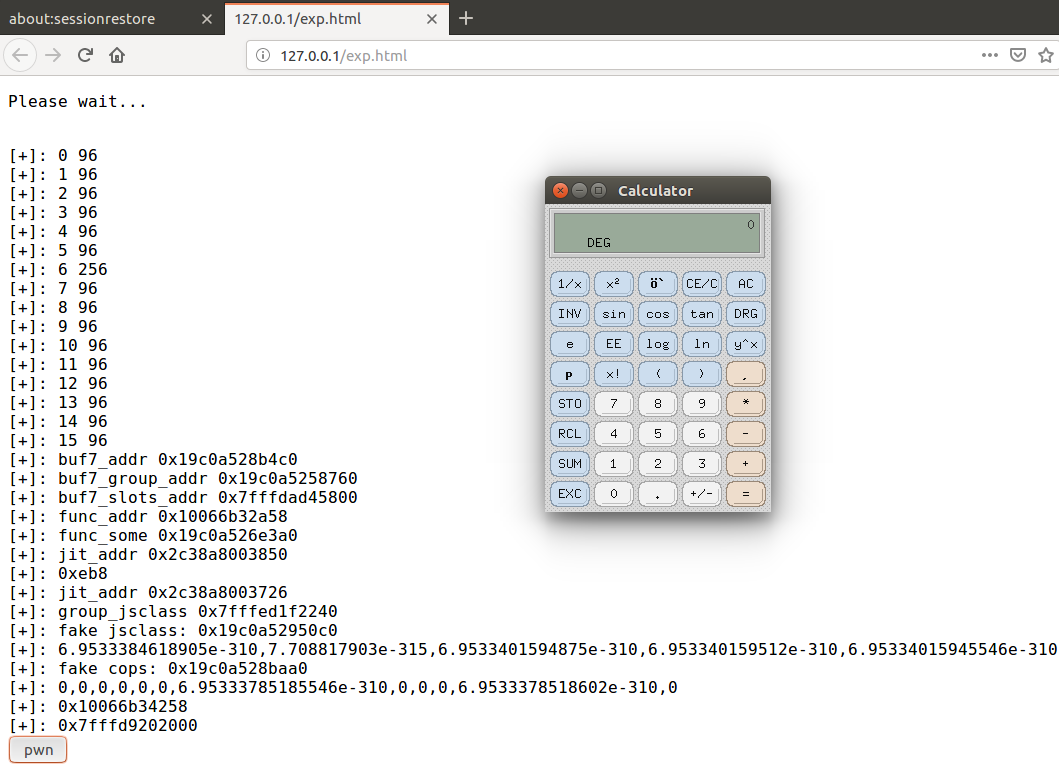Click the EE exponent key
The width and height of the screenshot is (1059, 779).
click(613, 344)
